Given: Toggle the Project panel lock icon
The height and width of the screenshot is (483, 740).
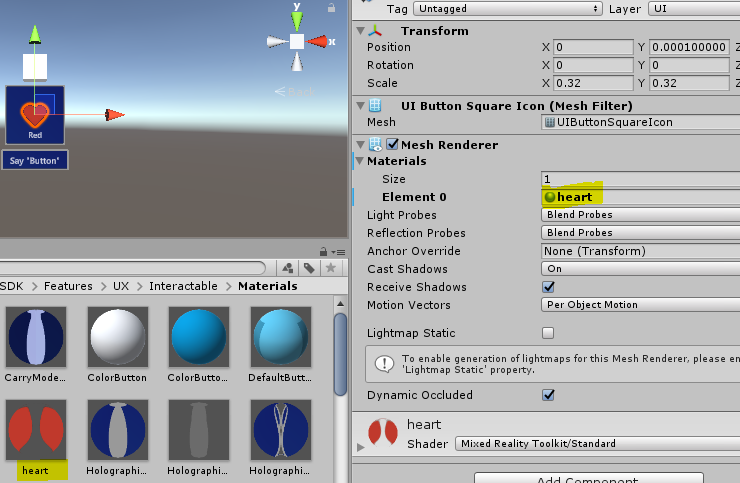Looking at the screenshot, I should pos(323,251).
